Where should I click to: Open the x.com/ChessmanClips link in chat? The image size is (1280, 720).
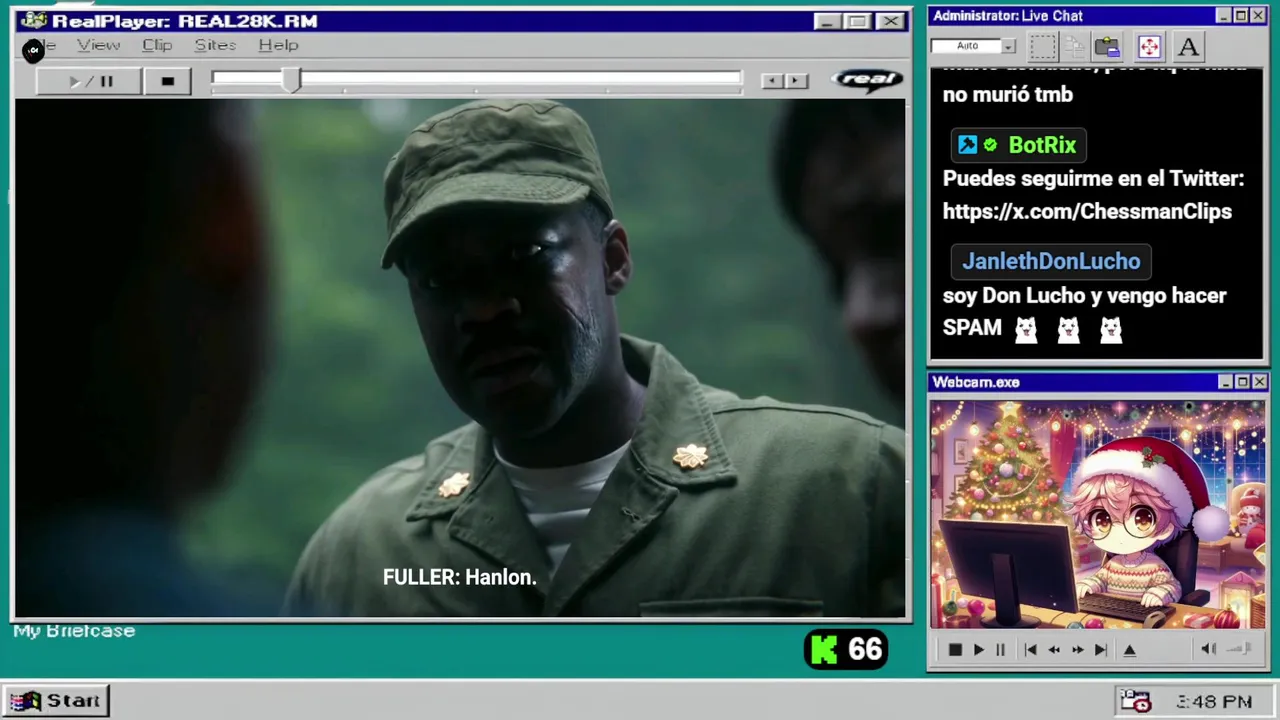click(1087, 212)
